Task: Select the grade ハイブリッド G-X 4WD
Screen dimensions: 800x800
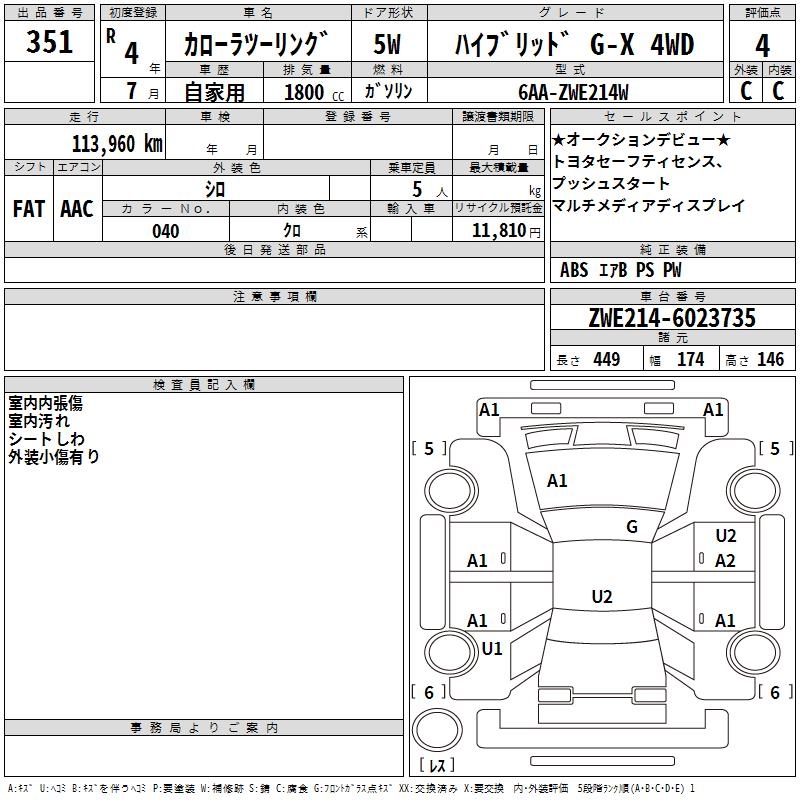Action: click(574, 44)
